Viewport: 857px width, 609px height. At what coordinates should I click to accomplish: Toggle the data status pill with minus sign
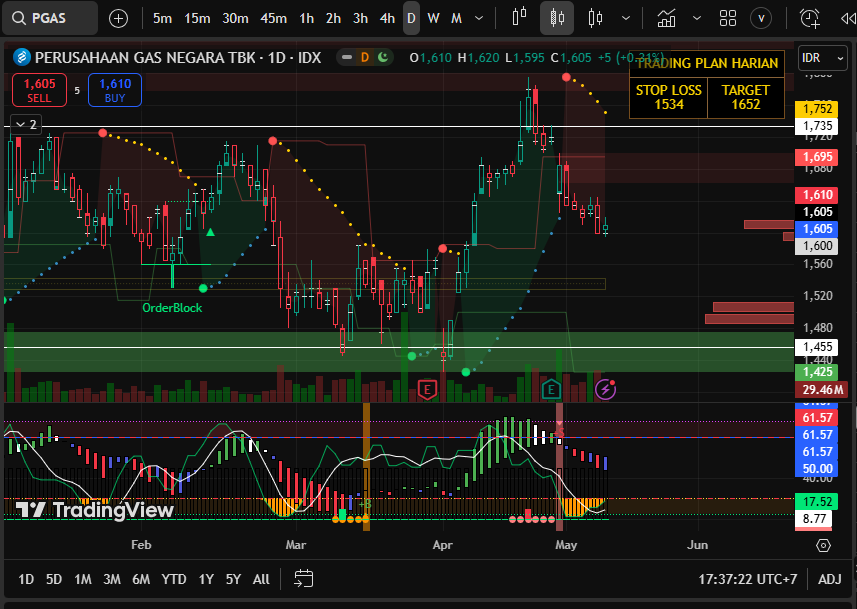pos(347,57)
